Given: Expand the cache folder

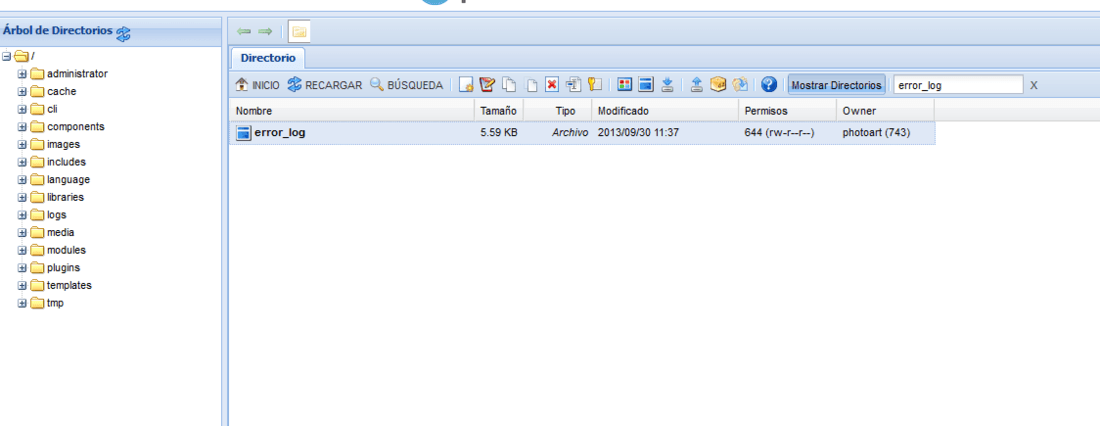Looking at the screenshot, I should tap(22, 91).
